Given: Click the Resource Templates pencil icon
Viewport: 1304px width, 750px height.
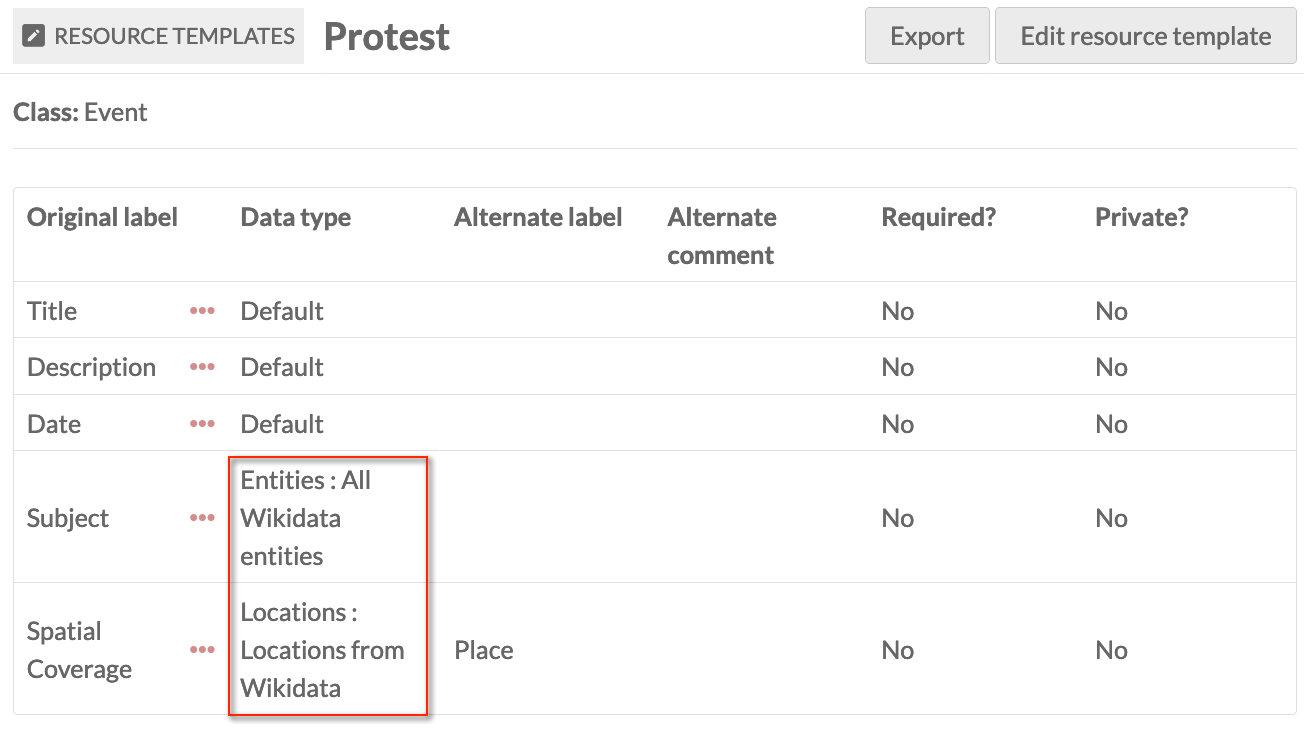Looking at the screenshot, I should (x=34, y=37).
